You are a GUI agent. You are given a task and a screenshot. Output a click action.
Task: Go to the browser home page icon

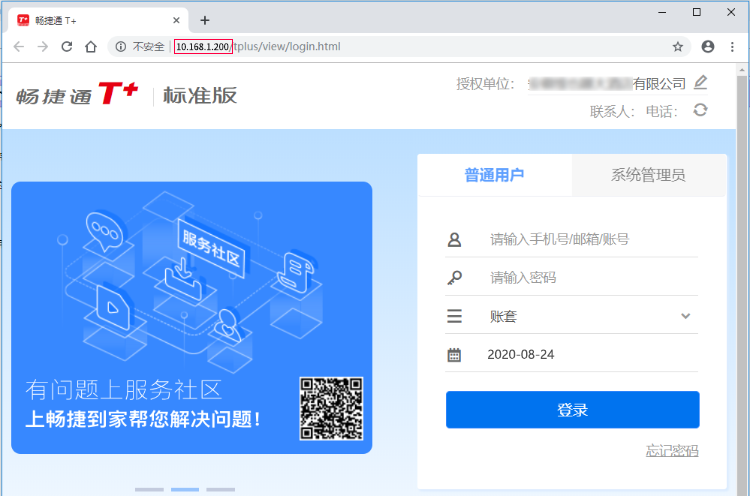(91, 46)
